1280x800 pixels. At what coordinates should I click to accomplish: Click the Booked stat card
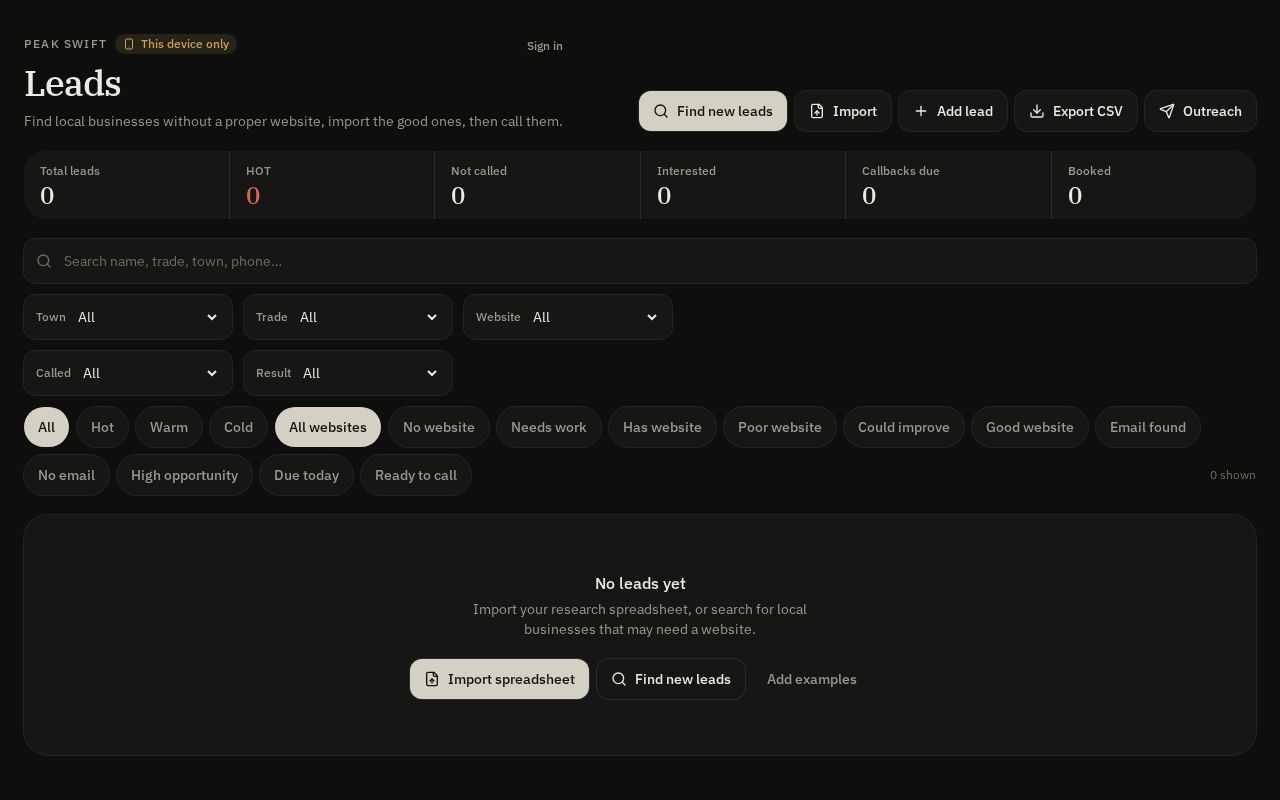tap(1154, 185)
